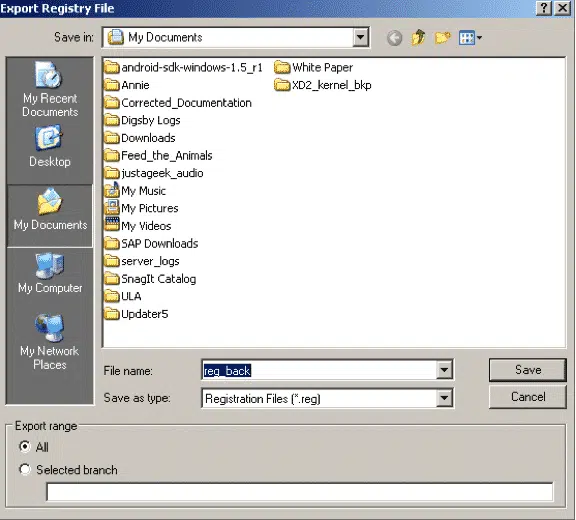This screenshot has height=520, width=576.
Task: Select the SAP Downloads folder icon
Action: (x=112, y=244)
